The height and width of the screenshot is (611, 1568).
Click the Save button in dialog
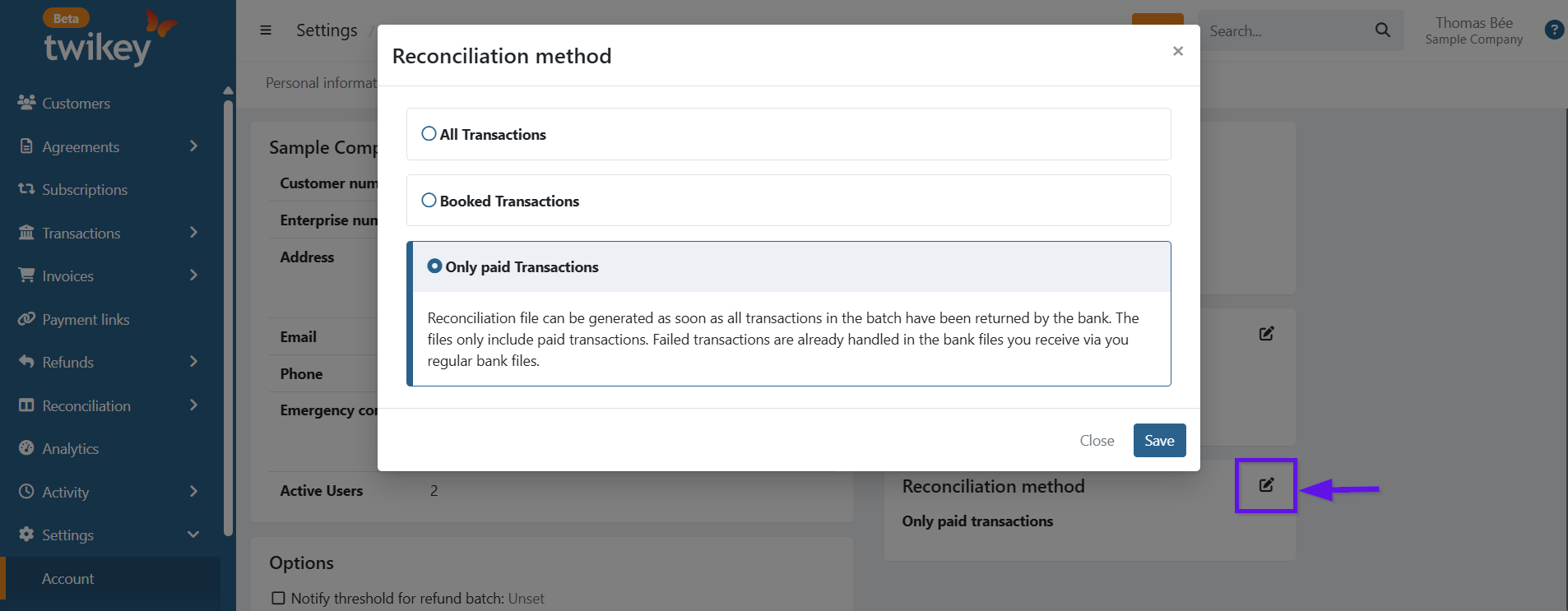(x=1158, y=441)
